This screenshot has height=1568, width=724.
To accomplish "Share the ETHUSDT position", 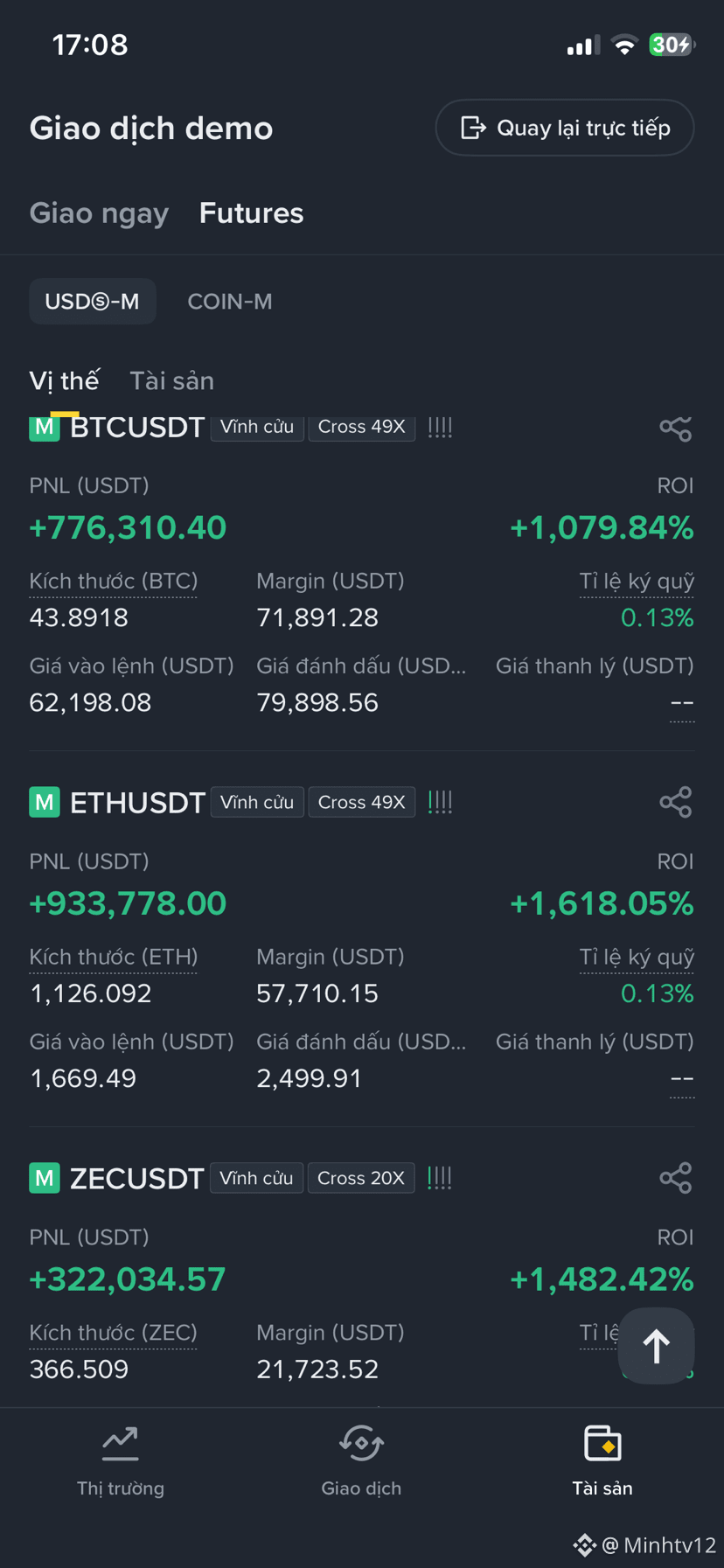I will click(x=675, y=802).
